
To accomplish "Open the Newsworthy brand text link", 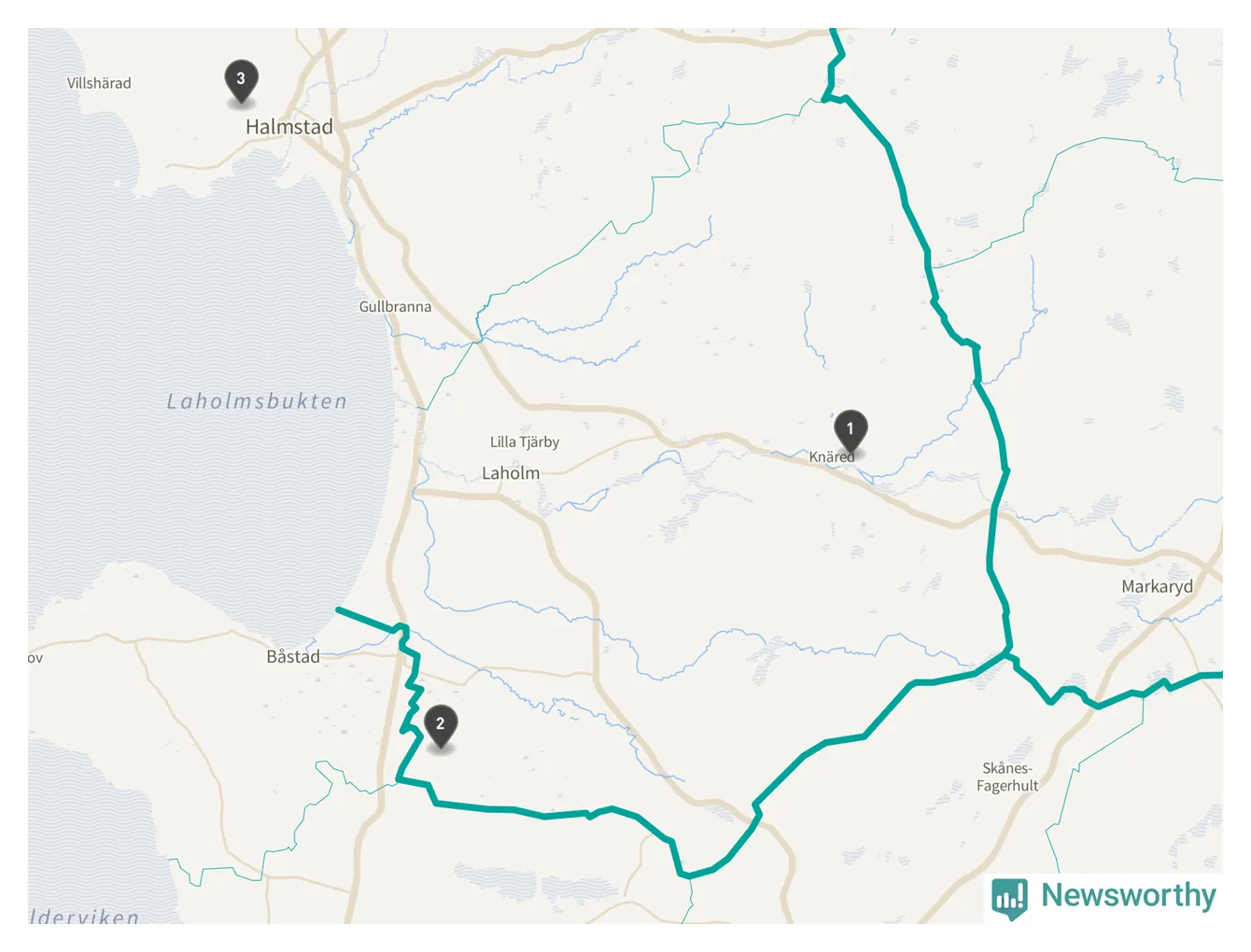I will (x=1129, y=895).
